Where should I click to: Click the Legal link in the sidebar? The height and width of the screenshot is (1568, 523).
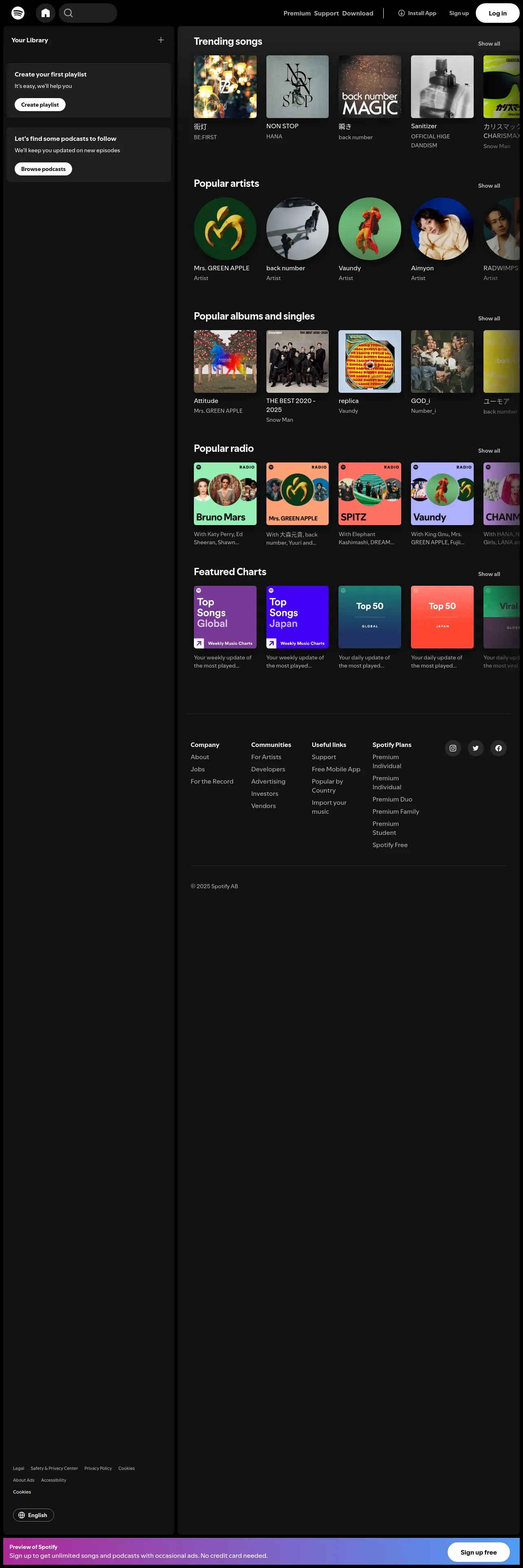[x=19, y=1468]
